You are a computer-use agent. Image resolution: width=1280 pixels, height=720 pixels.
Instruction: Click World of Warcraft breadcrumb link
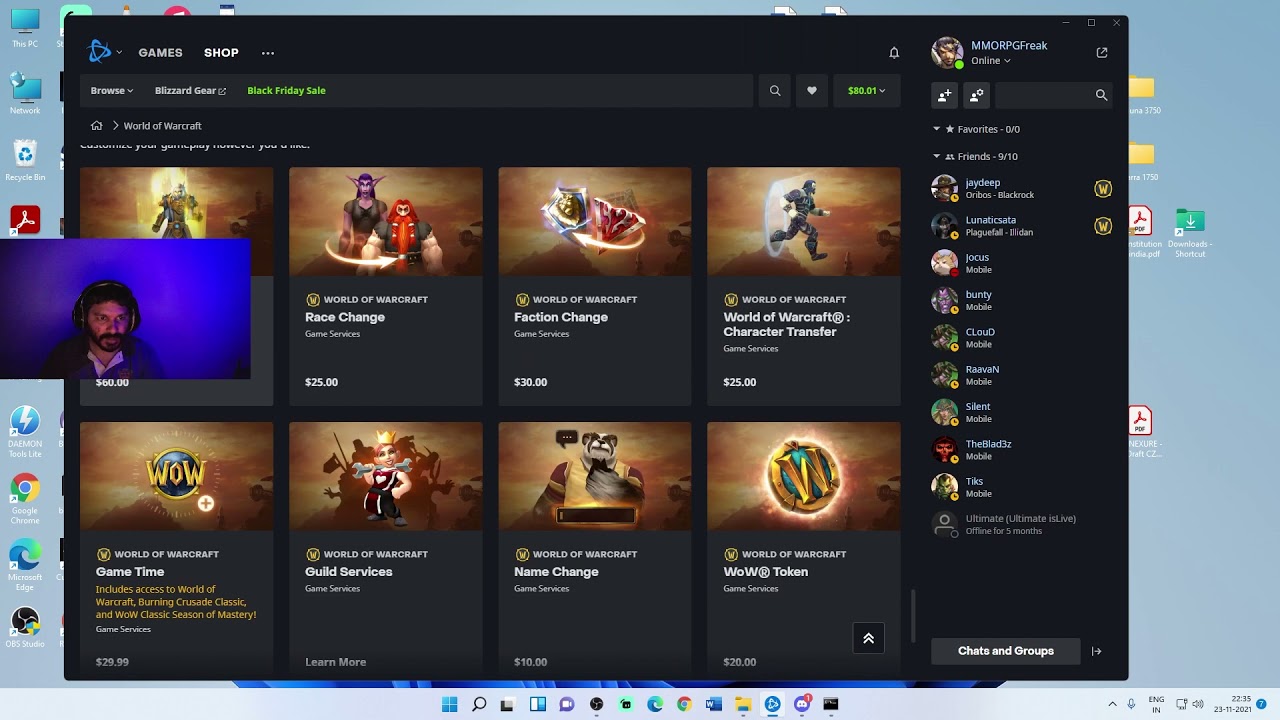point(162,125)
